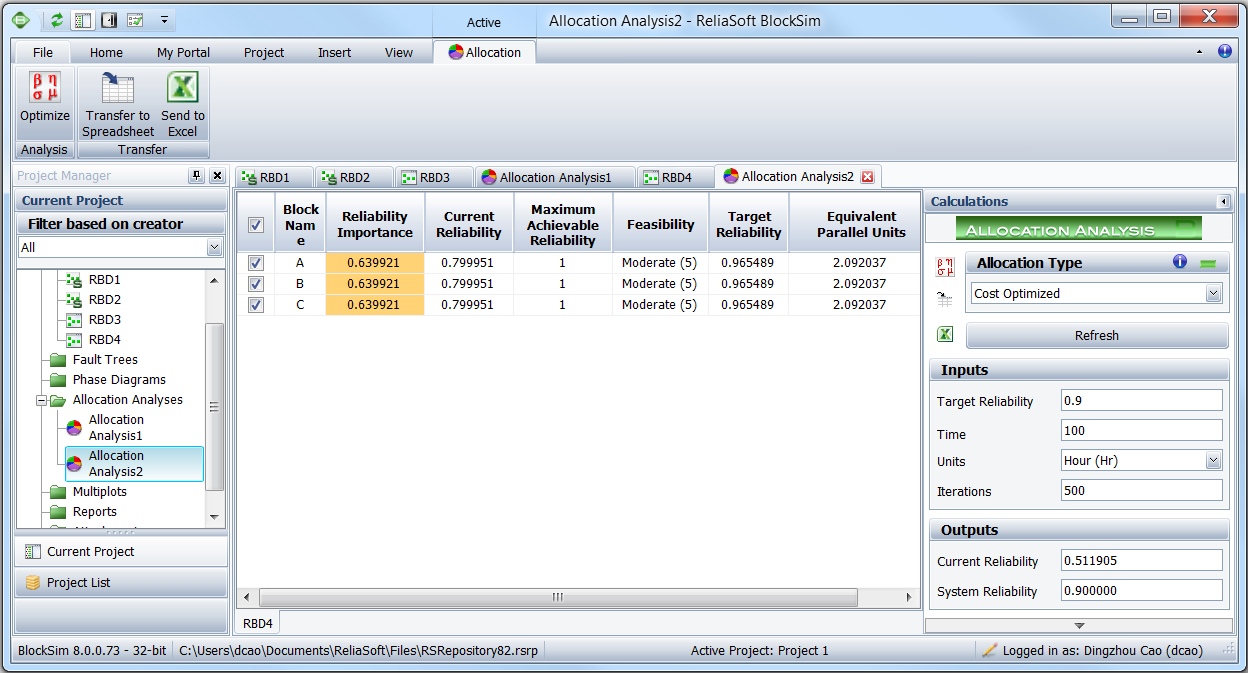The height and width of the screenshot is (673, 1248).
Task: Click the control panel toggle icon in quick access toolbar
Action: point(109,20)
